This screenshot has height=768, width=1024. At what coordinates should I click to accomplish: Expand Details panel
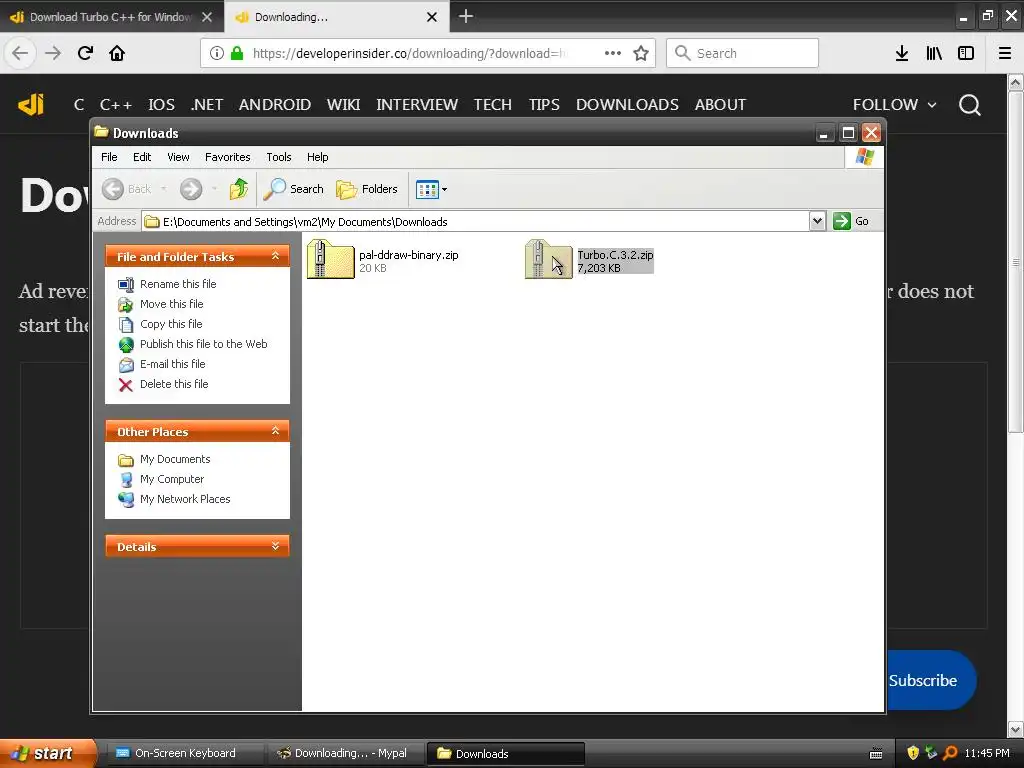(x=275, y=546)
